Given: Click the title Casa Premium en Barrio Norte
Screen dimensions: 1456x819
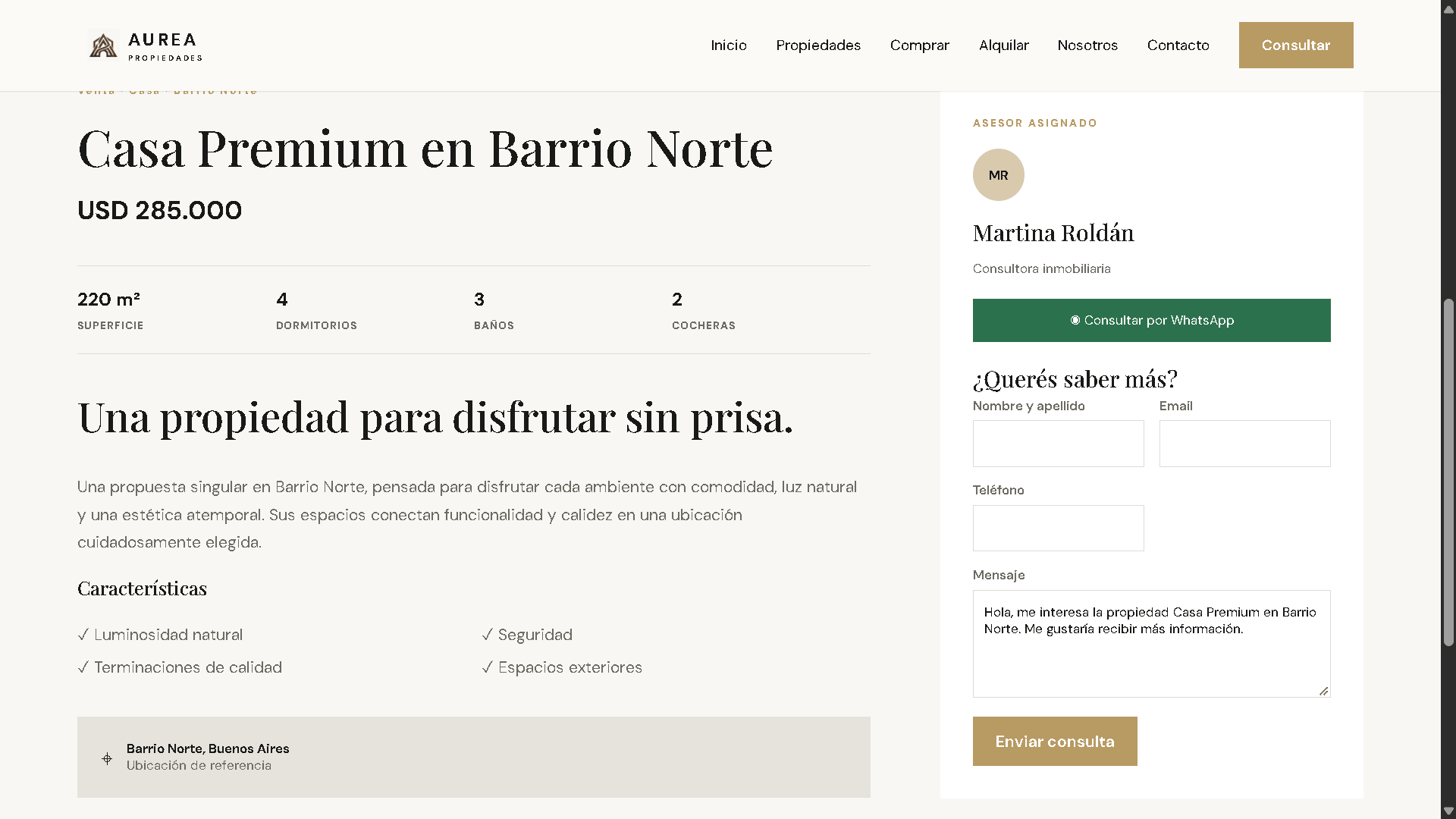Looking at the screenshot, I should point(425,149).
